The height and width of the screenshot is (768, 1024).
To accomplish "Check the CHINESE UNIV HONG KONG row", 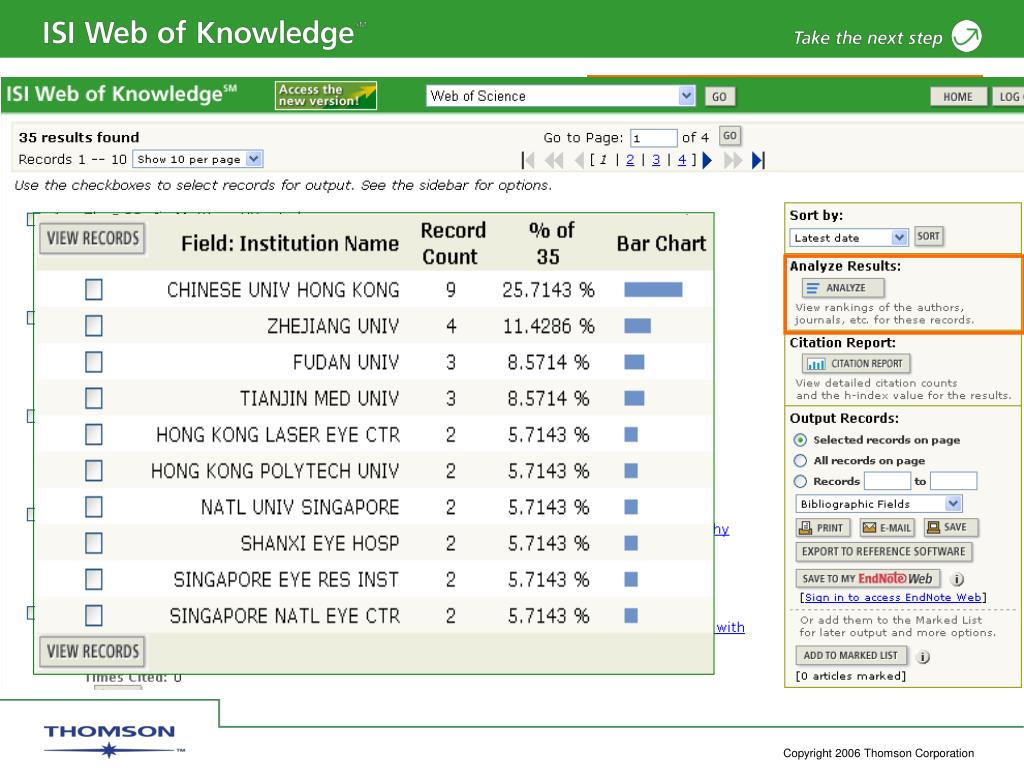I will (94, 289).
